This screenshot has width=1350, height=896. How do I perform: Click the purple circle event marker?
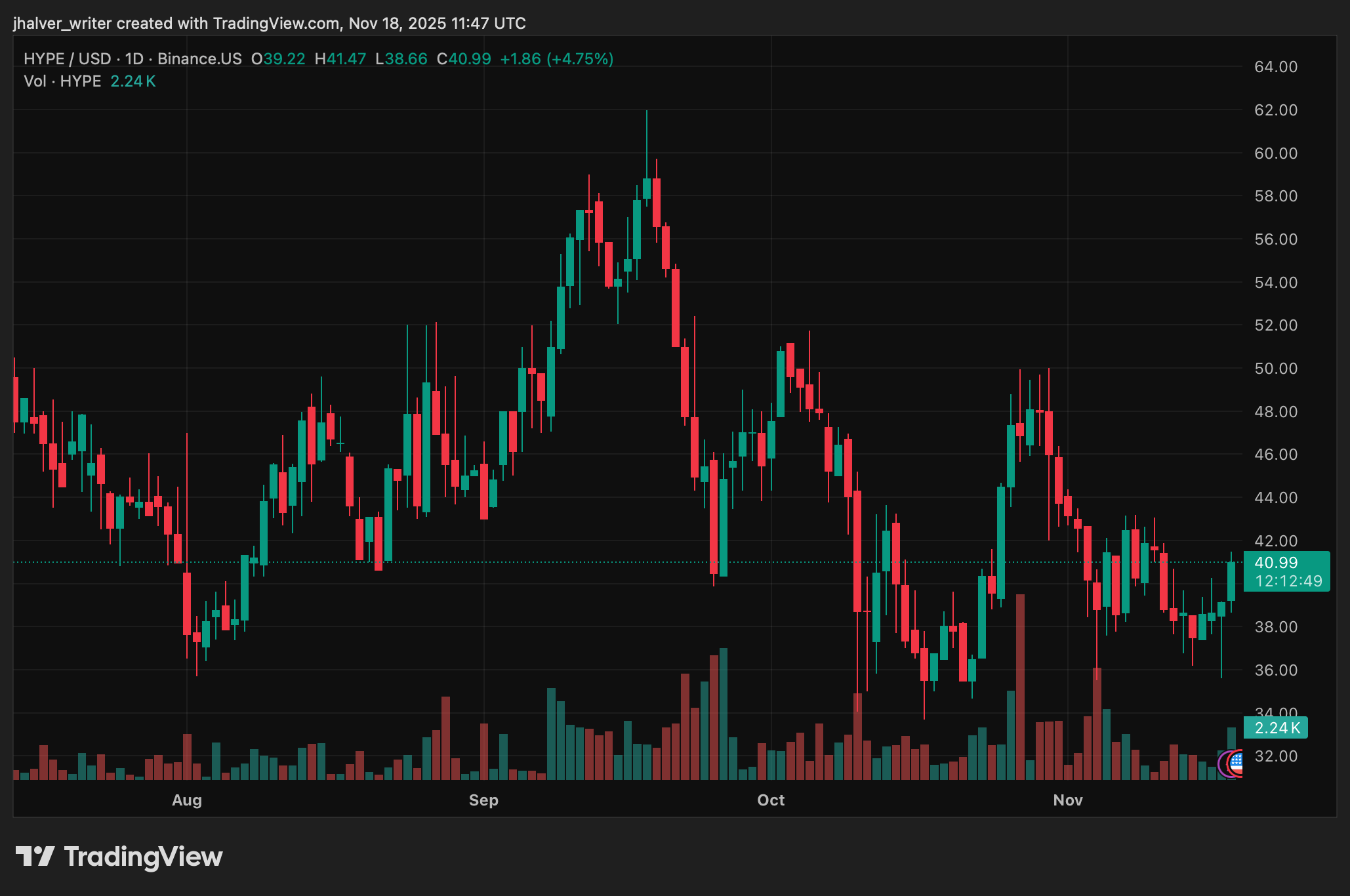1221,764
